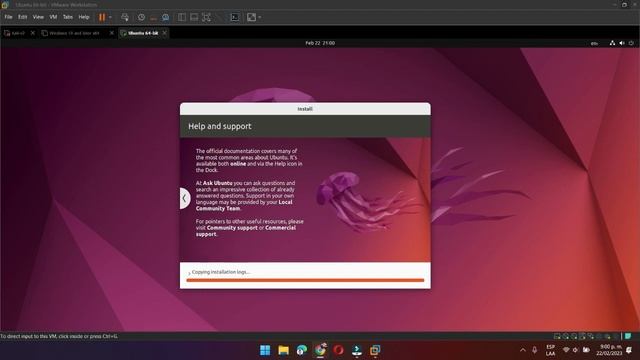This screenshot has height=360, width=640.
Task: Go to the previous installer slide
Action: click(x=184, y=198)
